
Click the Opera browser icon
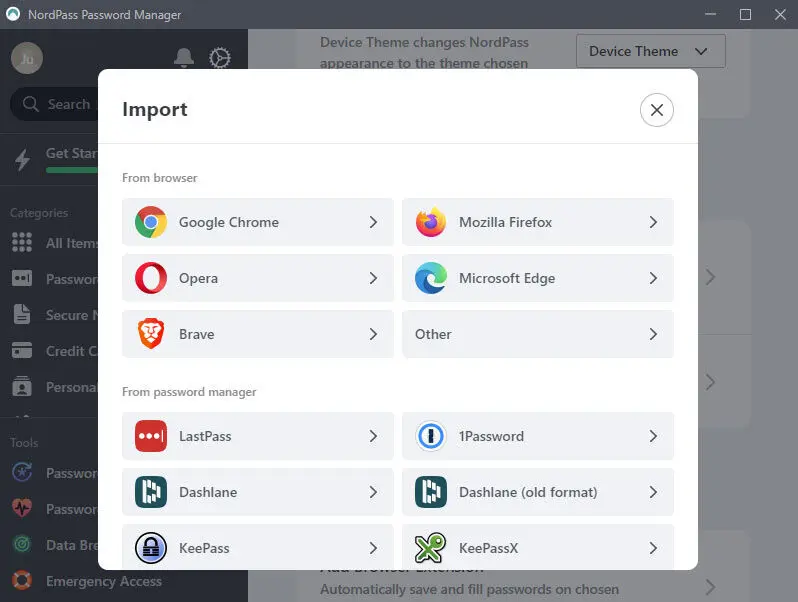click(x=151, y=278)
